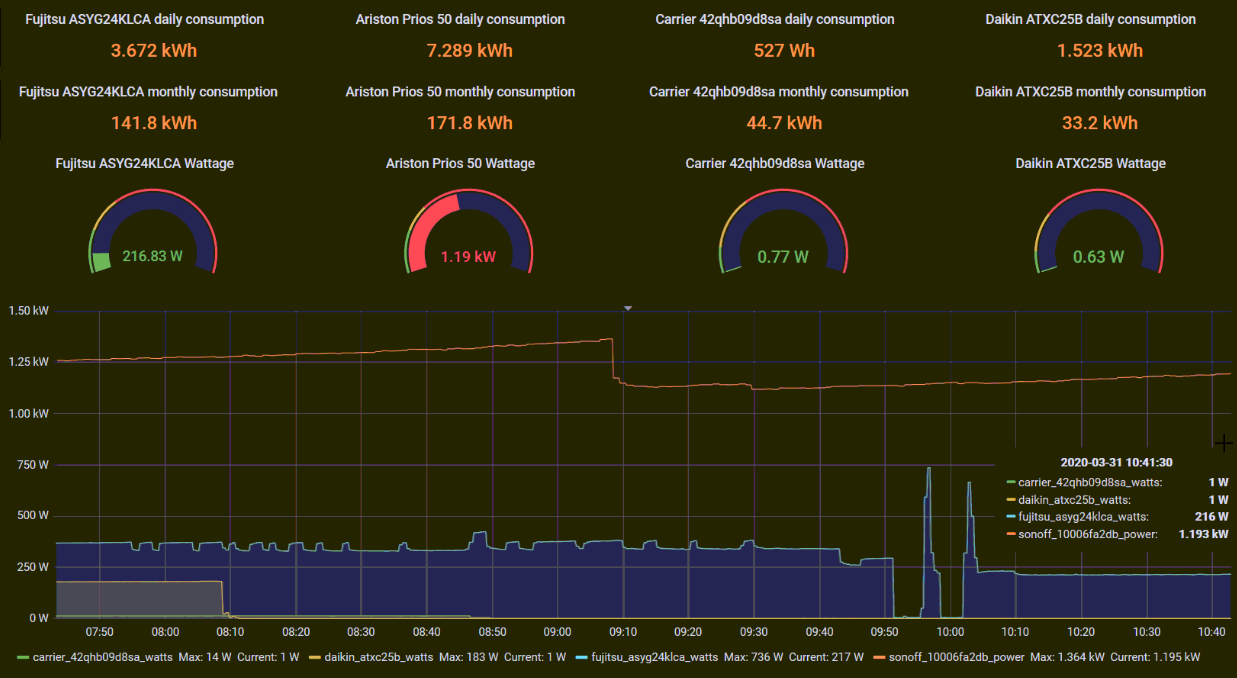Click the Max: 736 W fujitsu legend value
The image size is (1237, 678).
click(752, 657)
